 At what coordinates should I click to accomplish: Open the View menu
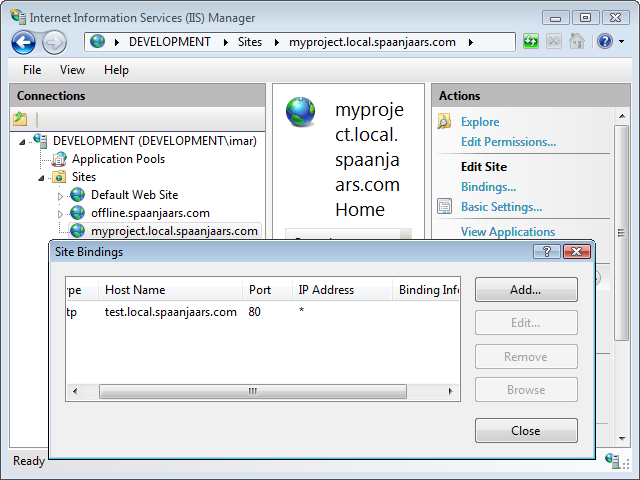click(x=72, y=70)
